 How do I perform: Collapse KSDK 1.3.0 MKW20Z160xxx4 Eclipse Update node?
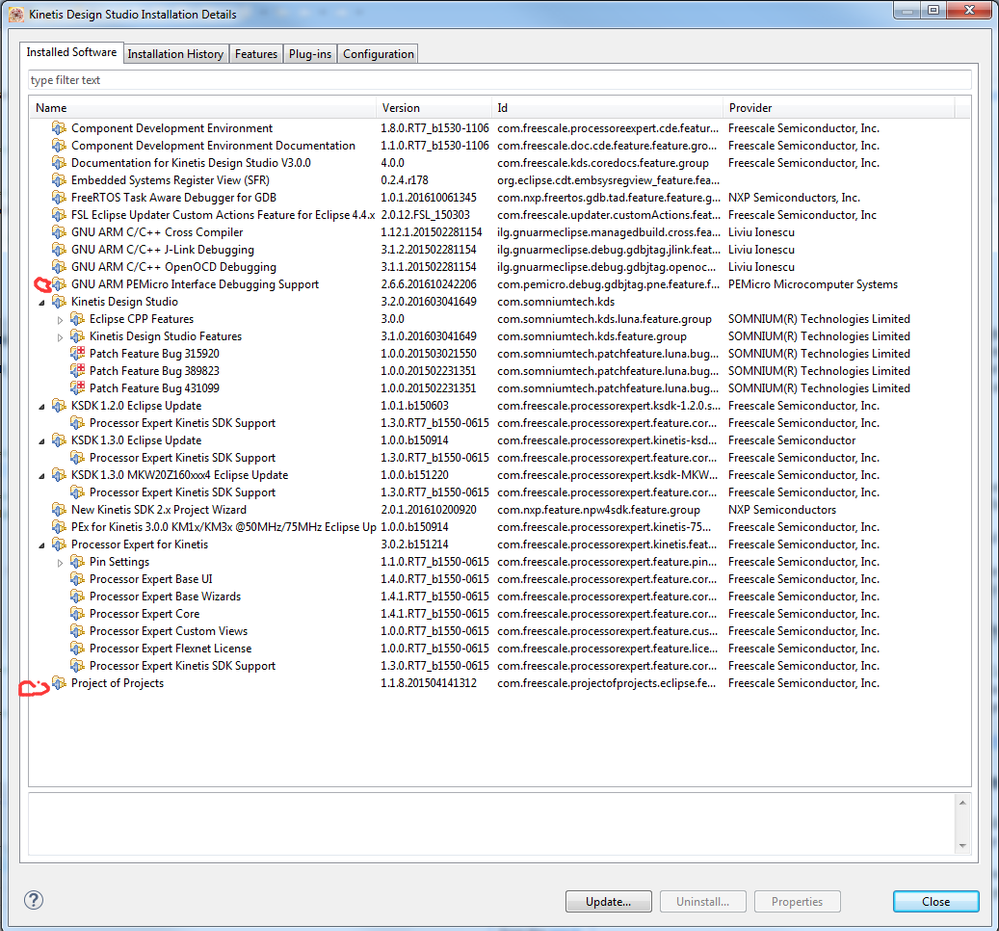tap(41, 475)
